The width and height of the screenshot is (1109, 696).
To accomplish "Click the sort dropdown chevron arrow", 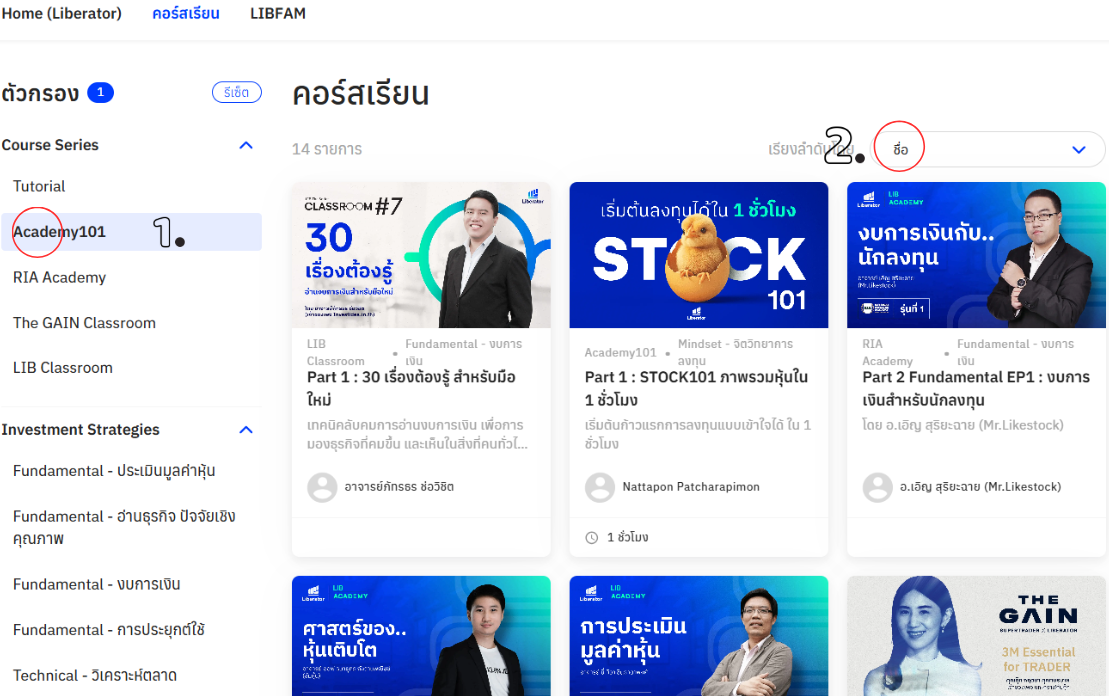I will point(1079,149).
